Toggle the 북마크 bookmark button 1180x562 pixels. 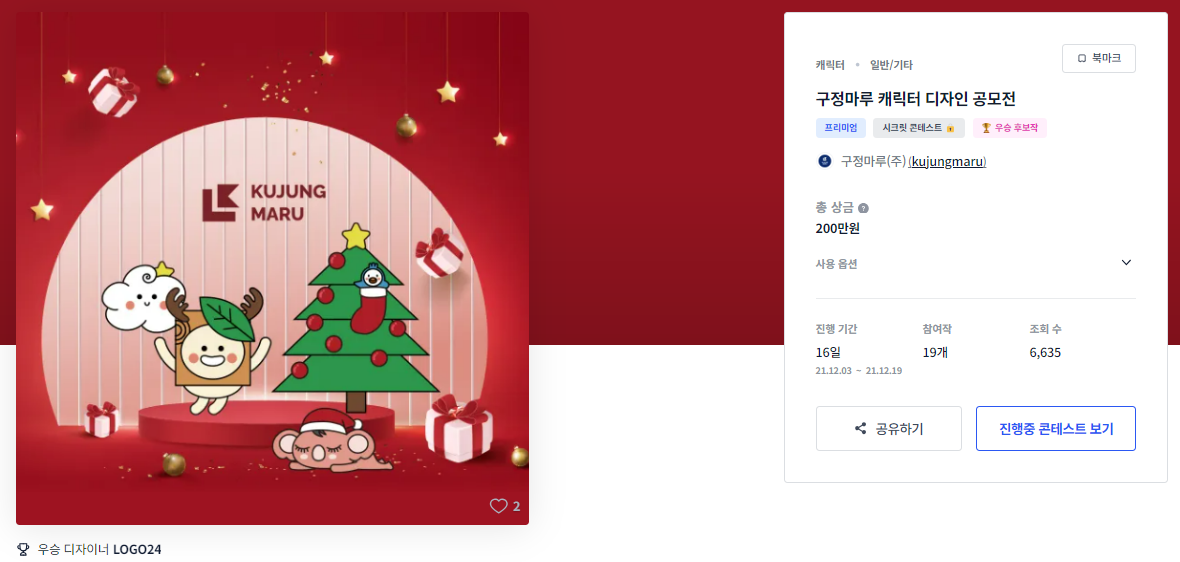[x=1099, y=59]
